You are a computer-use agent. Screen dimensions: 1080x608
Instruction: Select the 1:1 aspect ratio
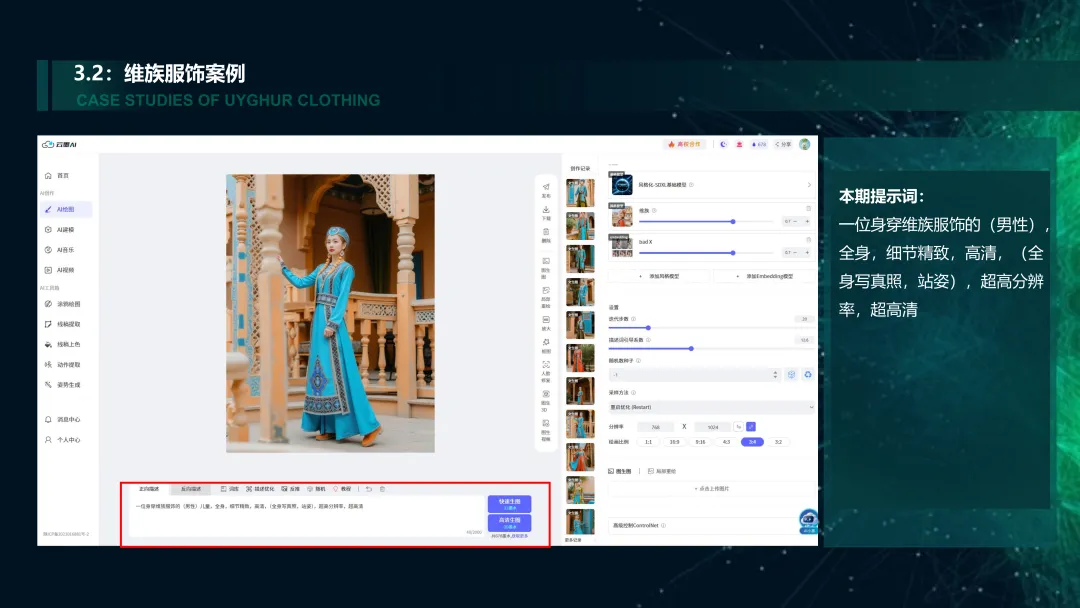pyautogui.click(x=648, y=442)
